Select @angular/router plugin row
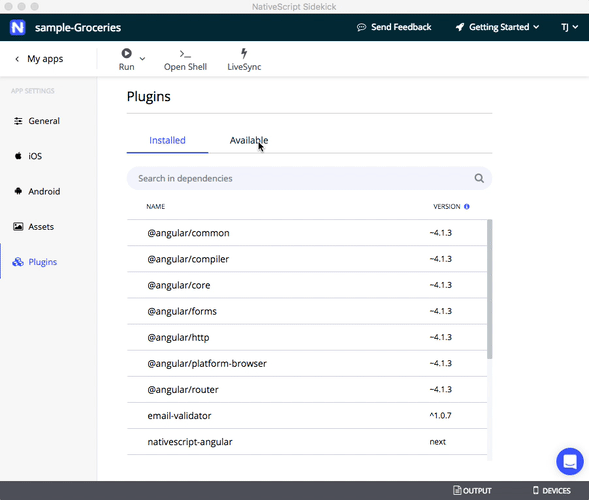The width and height of the screenshot is (589, 500). pyautogui.click(x=307, y=390)
